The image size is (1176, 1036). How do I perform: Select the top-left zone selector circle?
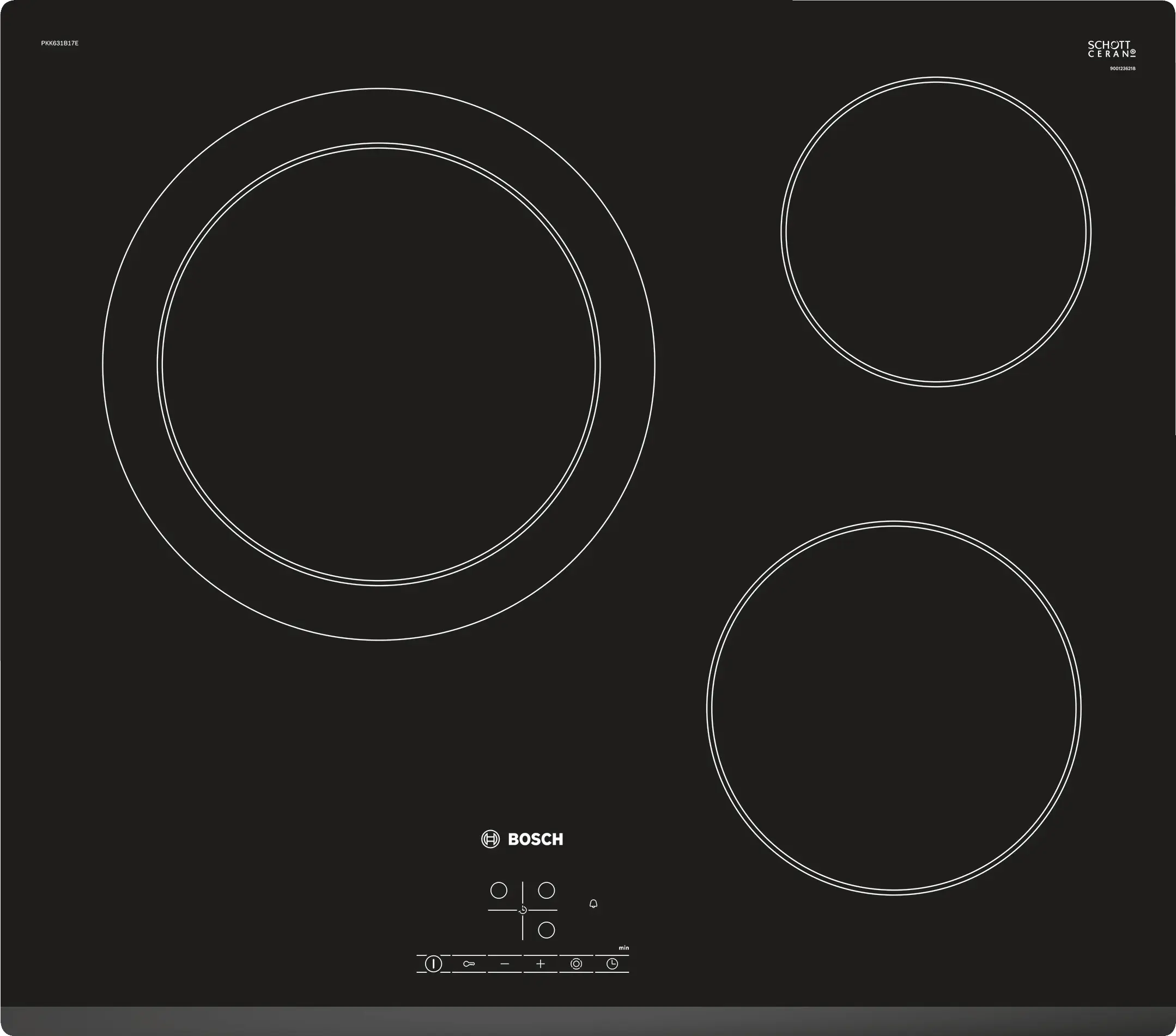click(499, 891)
